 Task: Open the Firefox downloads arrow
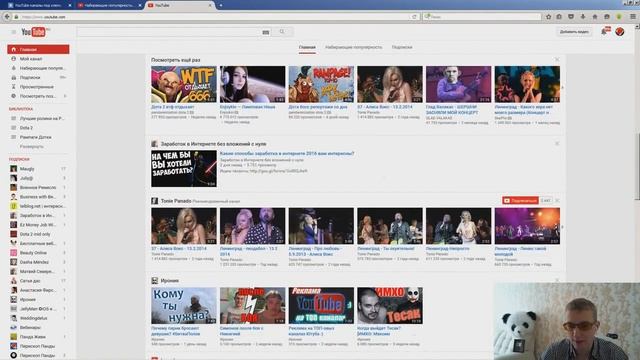(583, 17)
